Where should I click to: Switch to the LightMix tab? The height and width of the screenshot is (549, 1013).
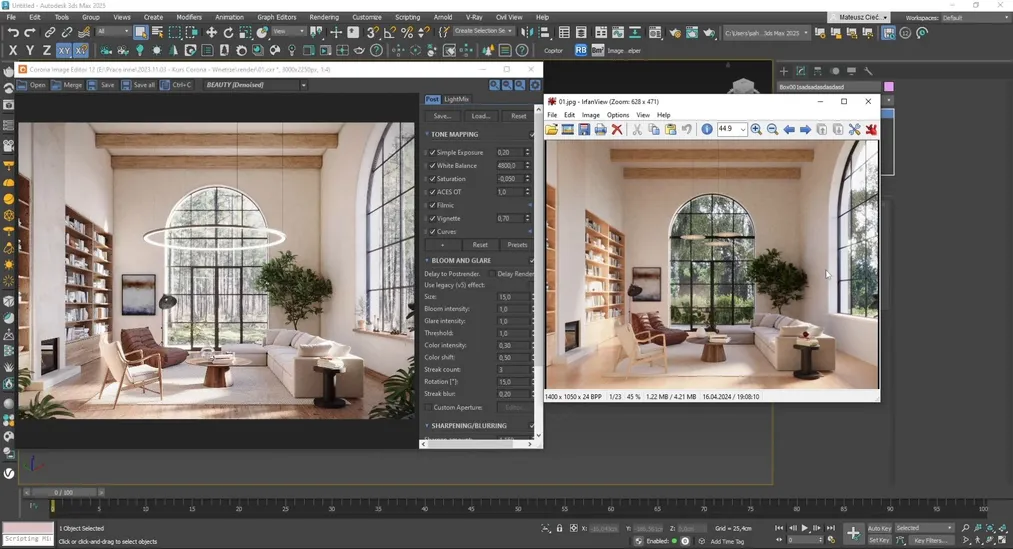pyautogui.click(x=457, y=99)
